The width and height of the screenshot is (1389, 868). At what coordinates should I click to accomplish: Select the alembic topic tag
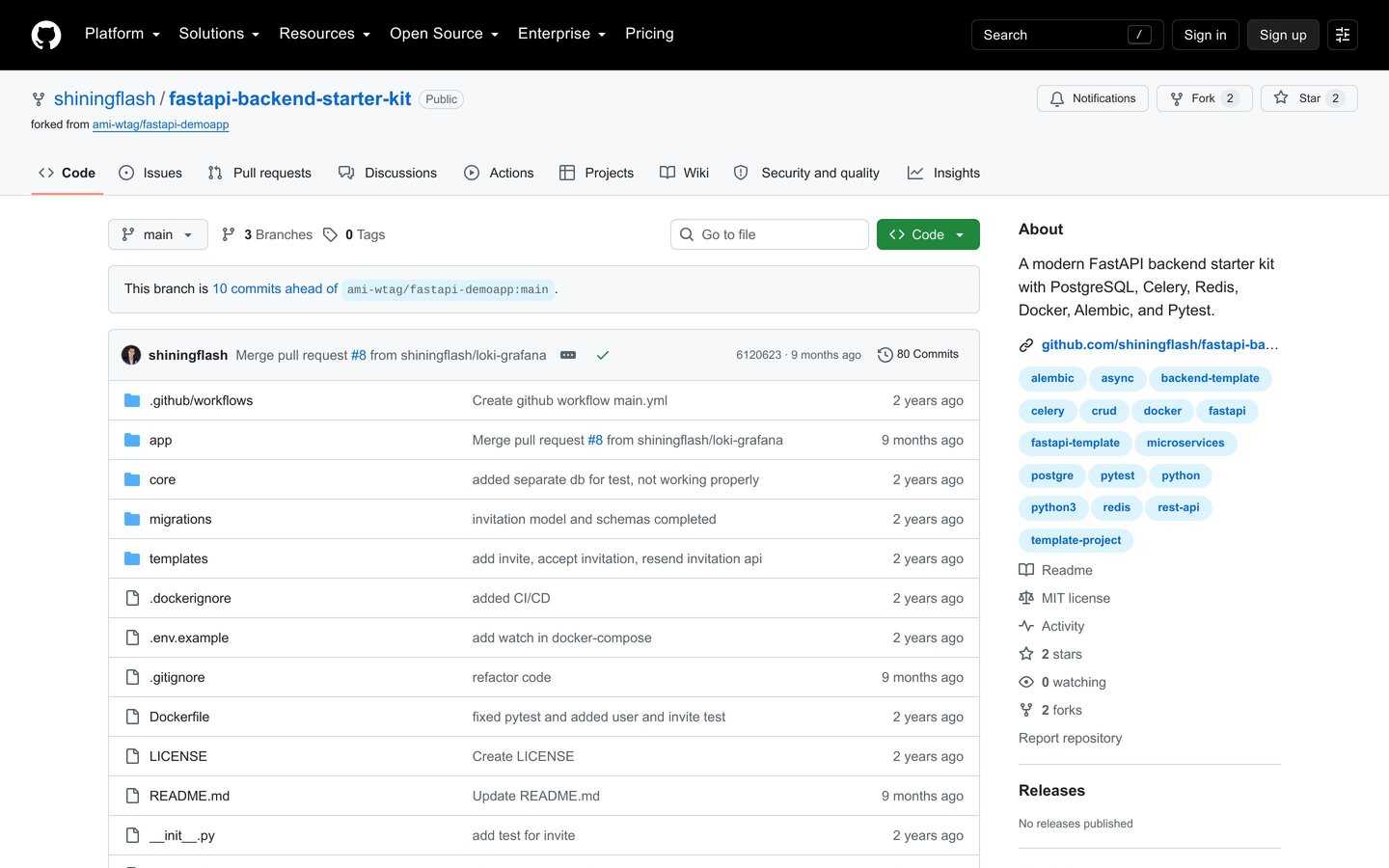pyautogui.click(x=1052, y=378)
